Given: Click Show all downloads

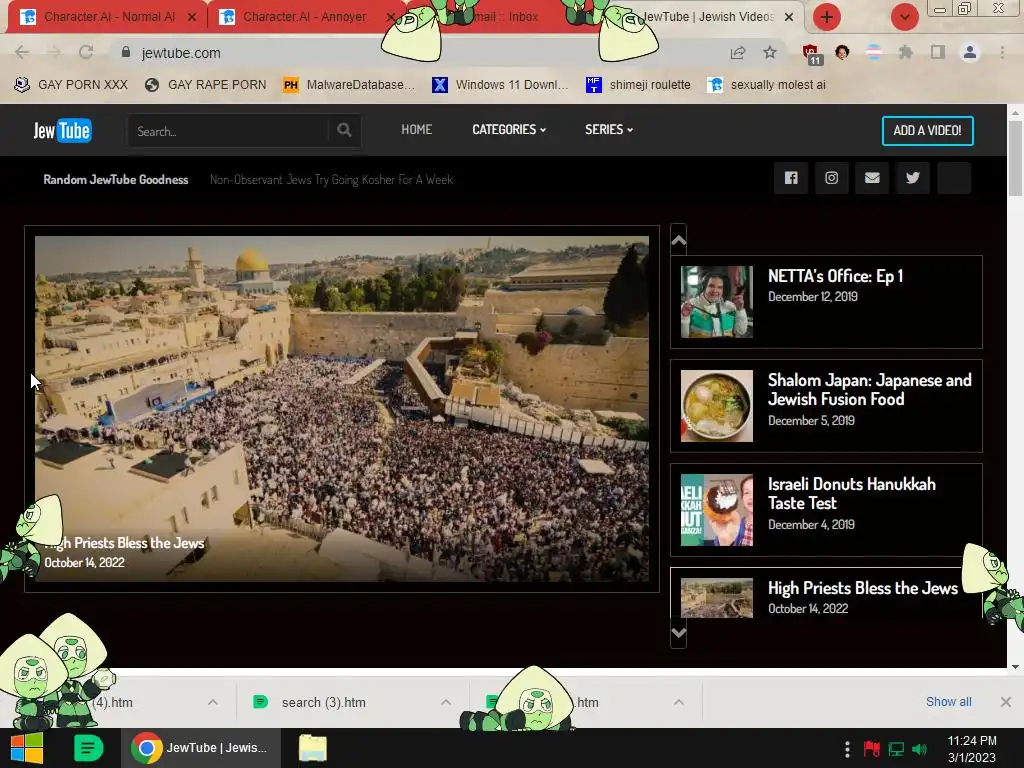Looking at the screenshot, I should click(948, 701).
